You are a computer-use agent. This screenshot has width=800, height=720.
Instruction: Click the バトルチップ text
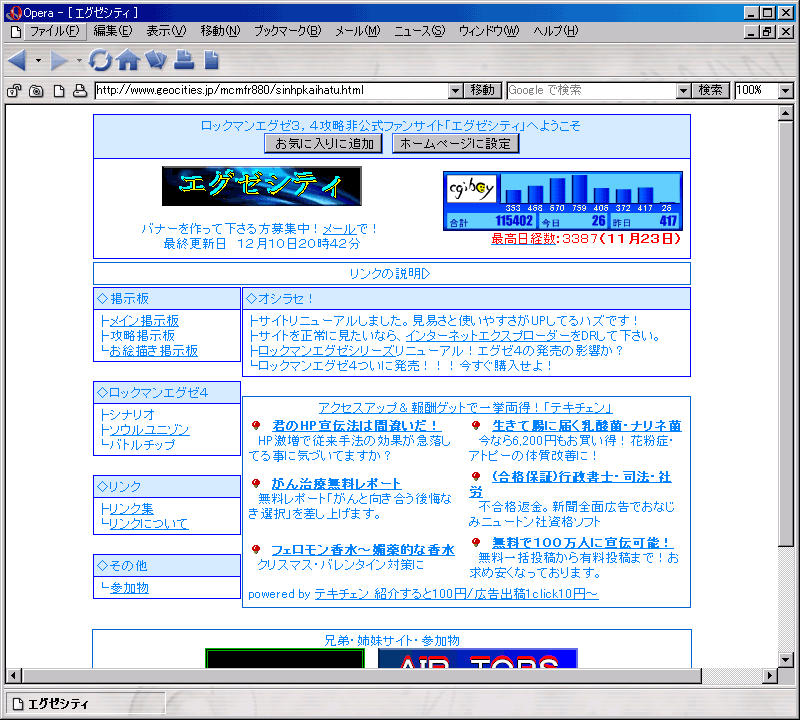(142, 444)
